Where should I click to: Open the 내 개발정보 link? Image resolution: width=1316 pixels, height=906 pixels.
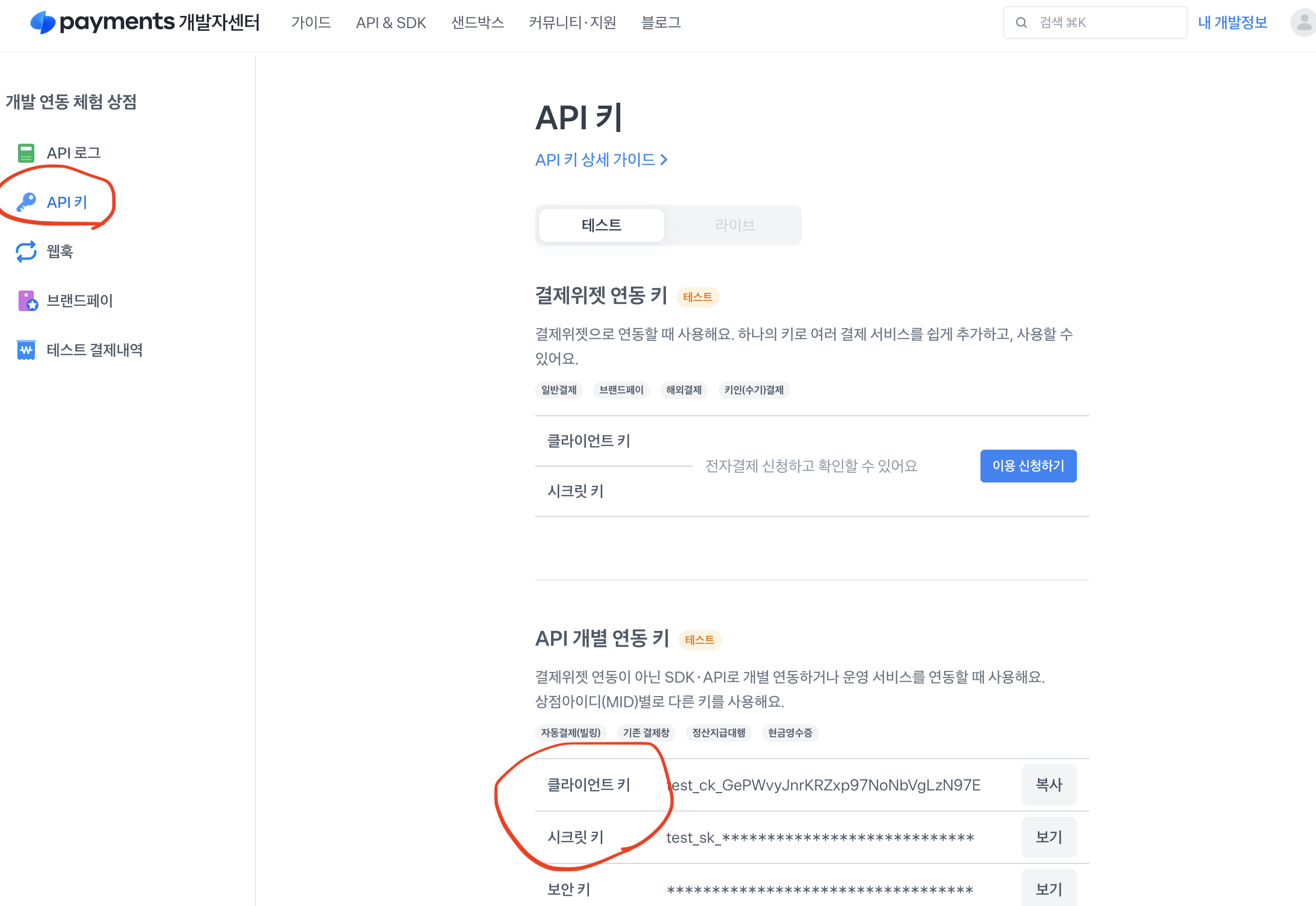click(x=1232, y=23)
